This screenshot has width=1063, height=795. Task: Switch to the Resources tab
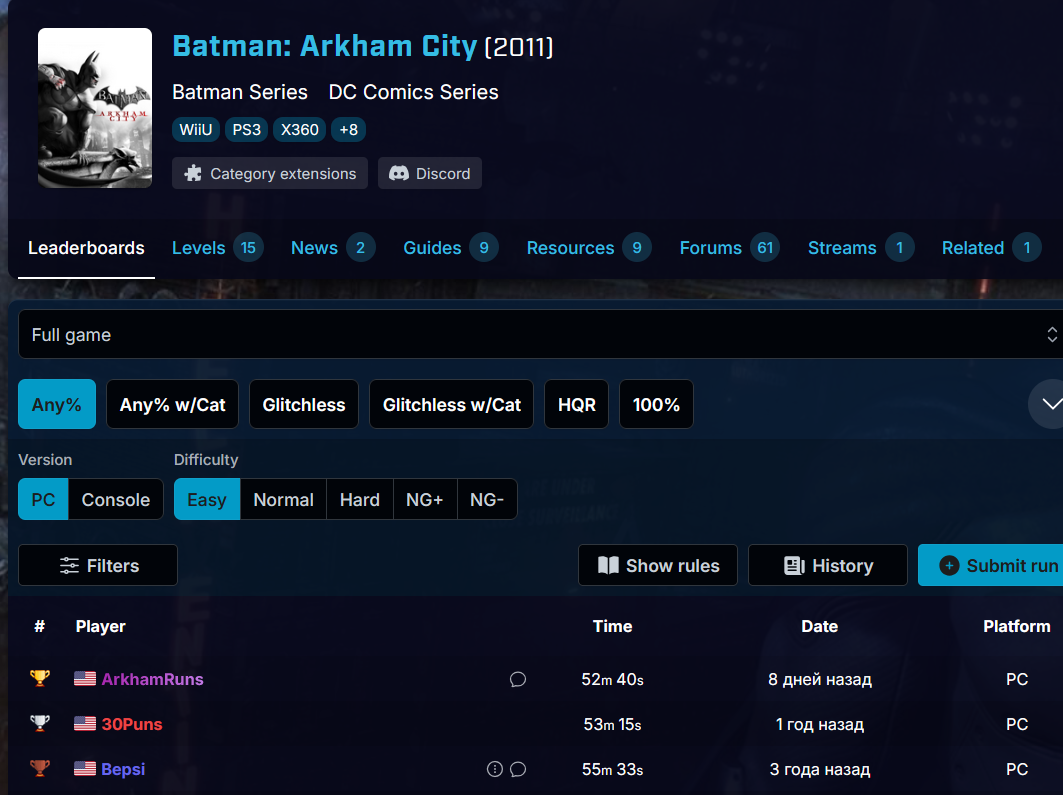tap(589, 248)
